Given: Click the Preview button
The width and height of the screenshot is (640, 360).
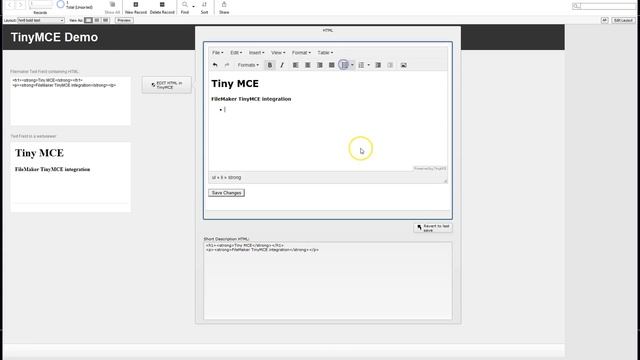Looking at the screenshot, I should [124, 20].
